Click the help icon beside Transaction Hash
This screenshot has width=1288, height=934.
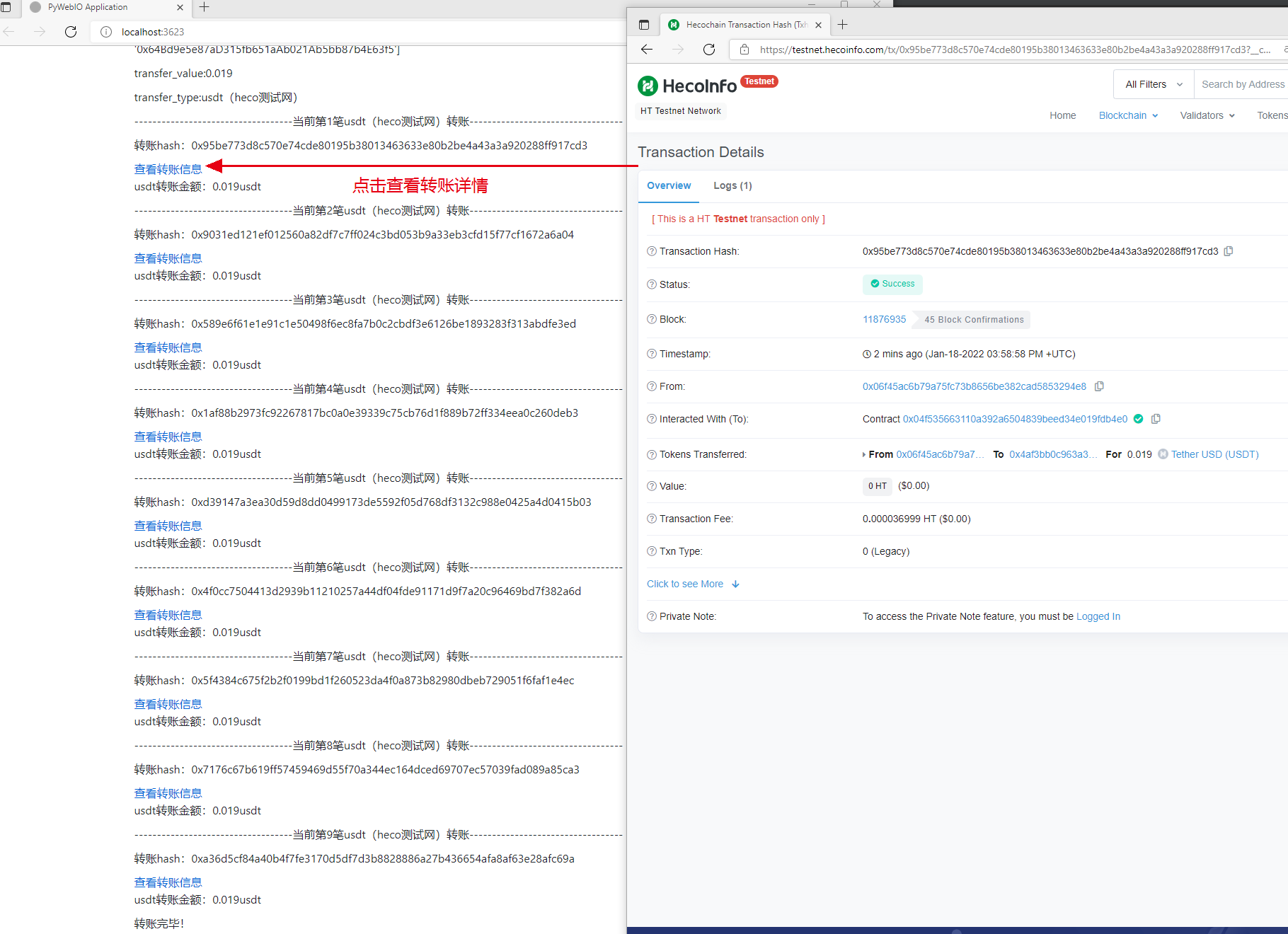pyautogui.click(x=651, y=251)
